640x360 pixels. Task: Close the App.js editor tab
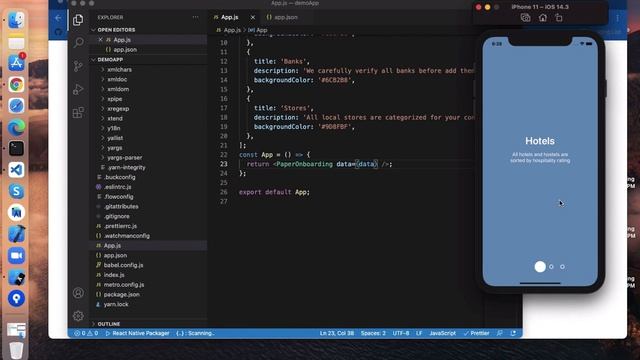[253, 17]
